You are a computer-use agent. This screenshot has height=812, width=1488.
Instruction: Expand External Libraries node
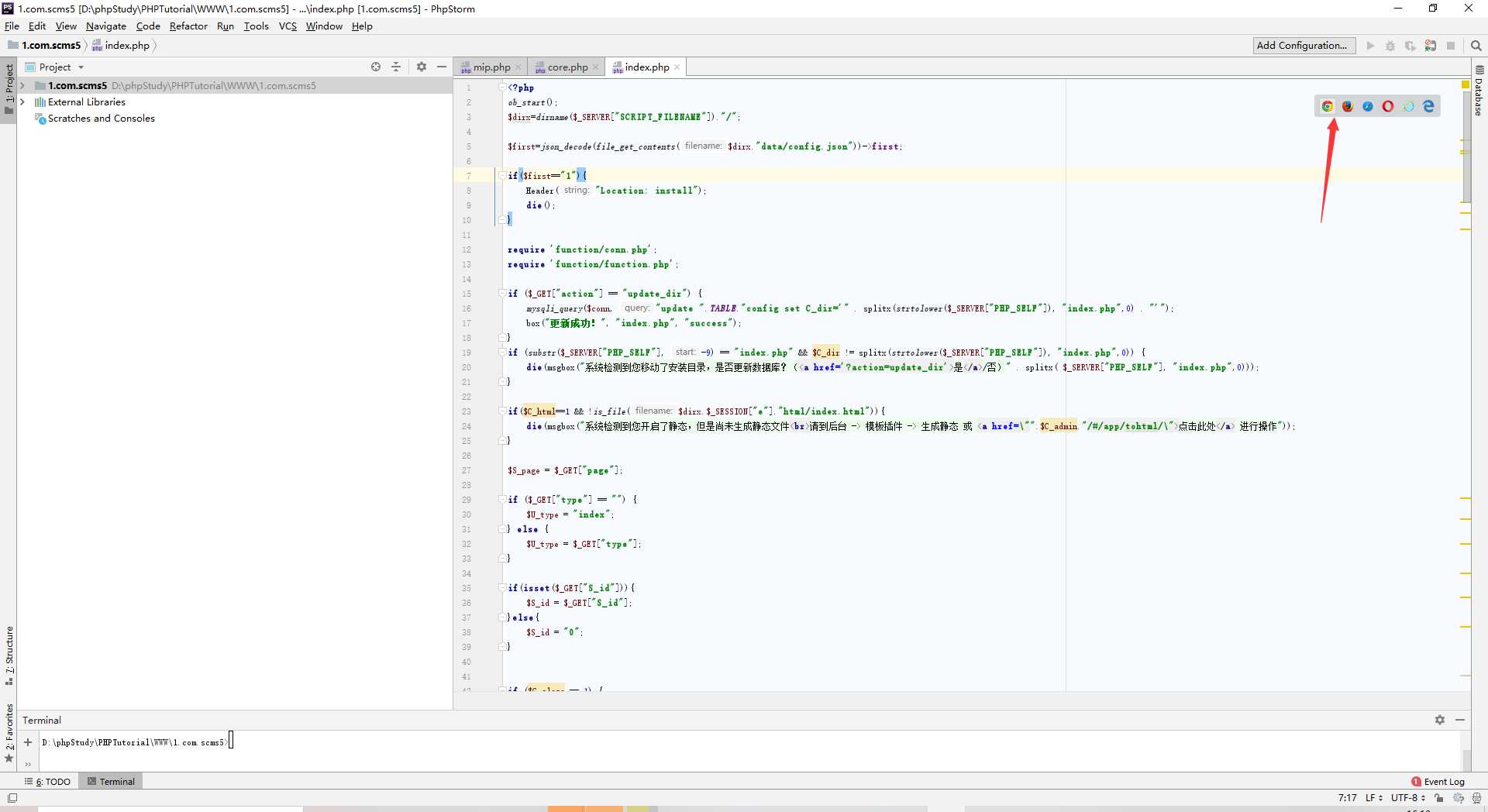[x=22, y=102]
